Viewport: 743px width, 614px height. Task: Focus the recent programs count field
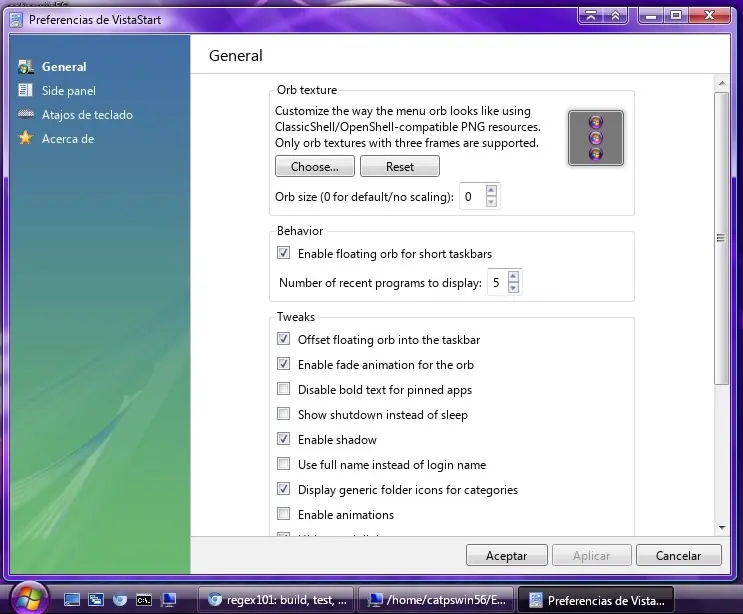click(497, 283)
